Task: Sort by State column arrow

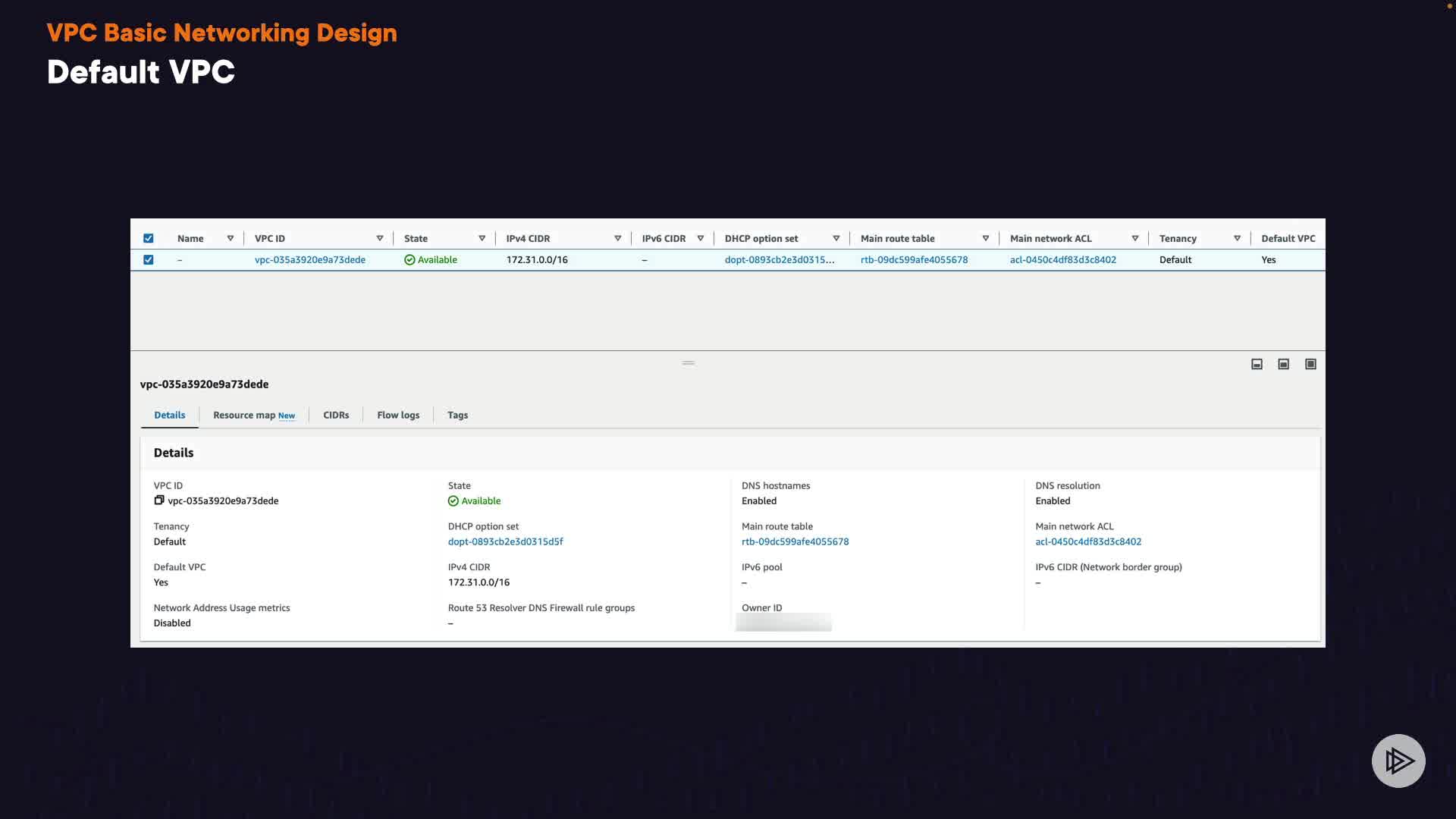Action: [x=482, y=238]
